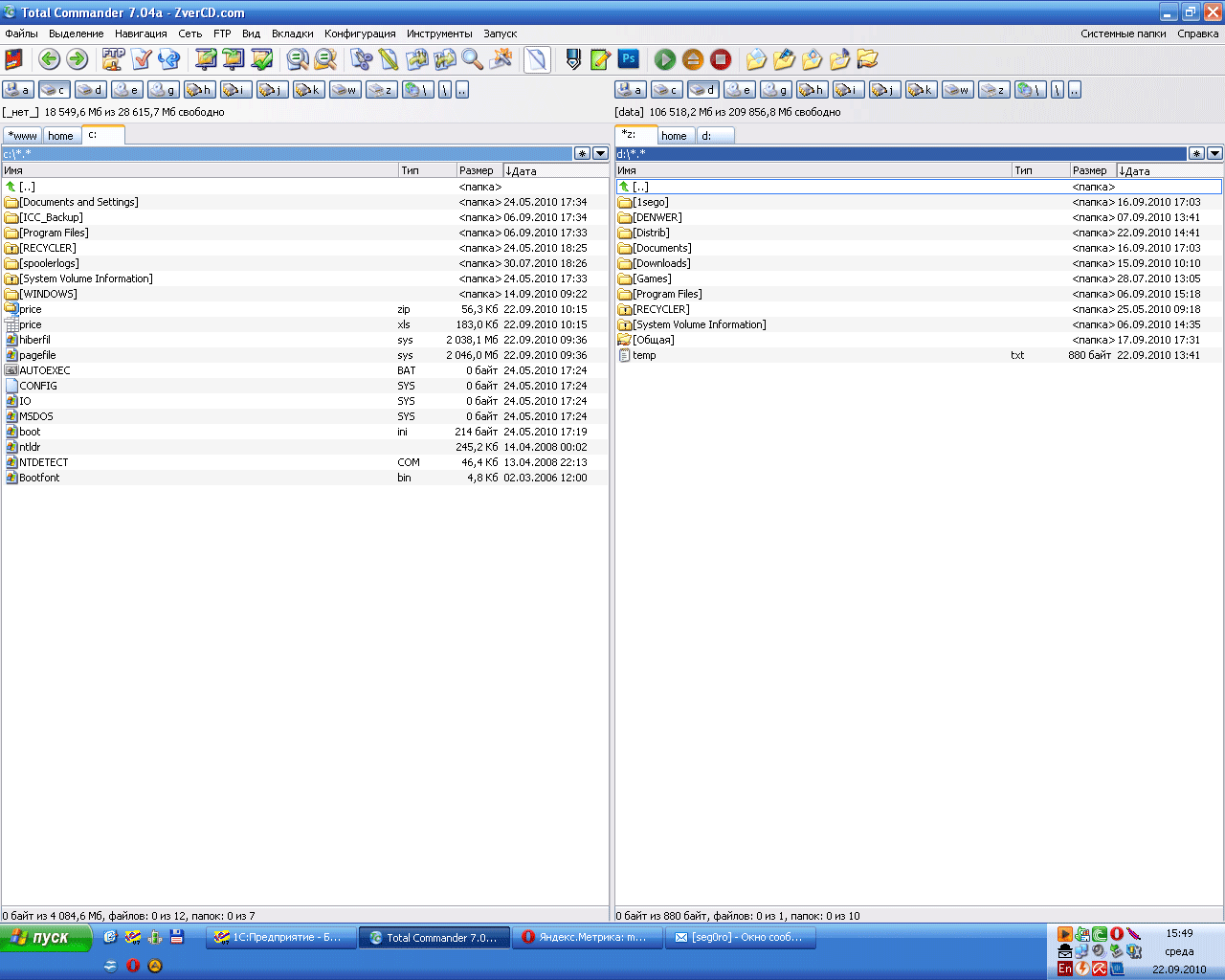Image resolution: width=1225 pixels, height=980 pixels.
Task: Switch to the home tab in right panel
Action: point(674,136)
